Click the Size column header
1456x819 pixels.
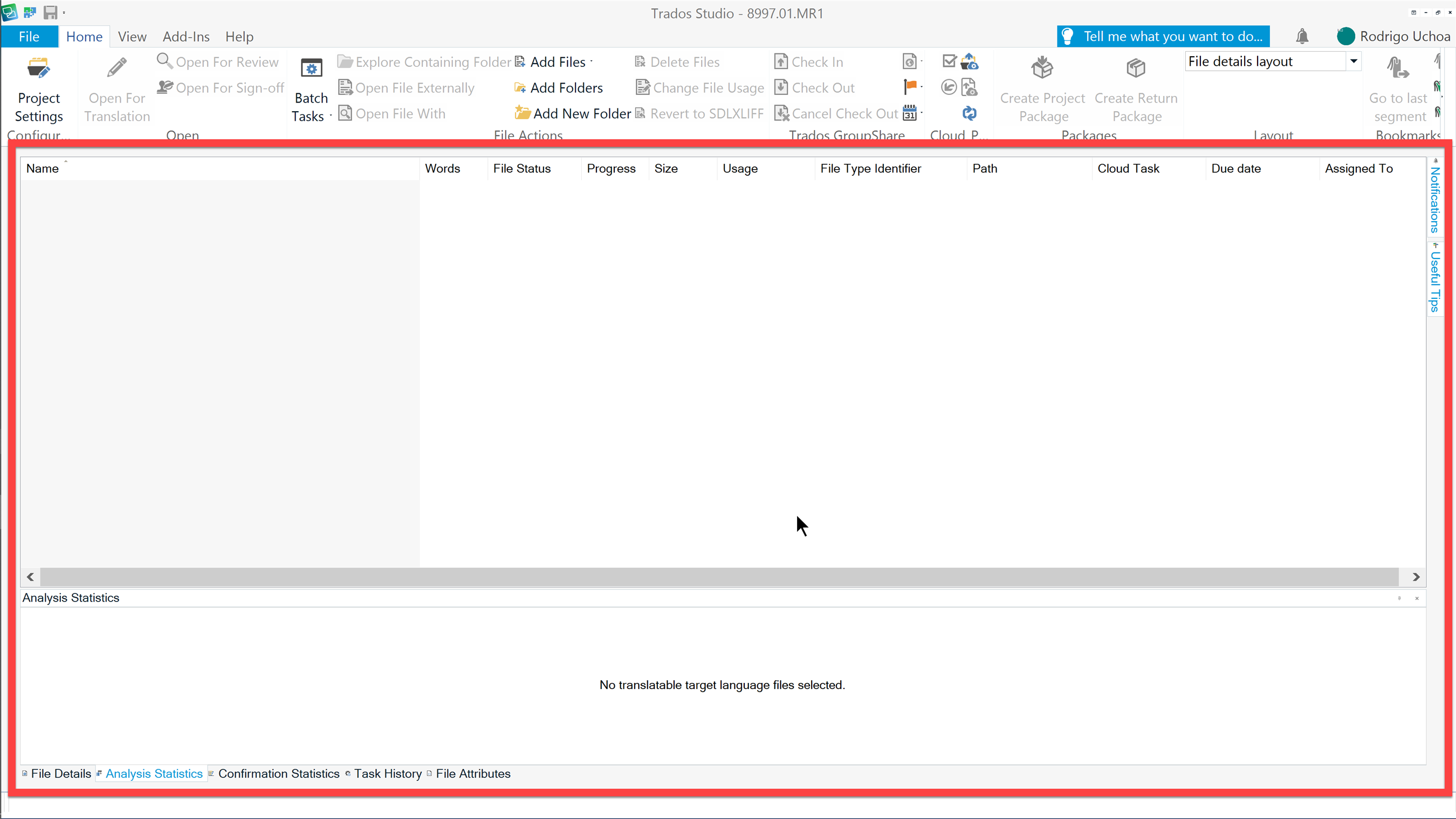point(683,168)
